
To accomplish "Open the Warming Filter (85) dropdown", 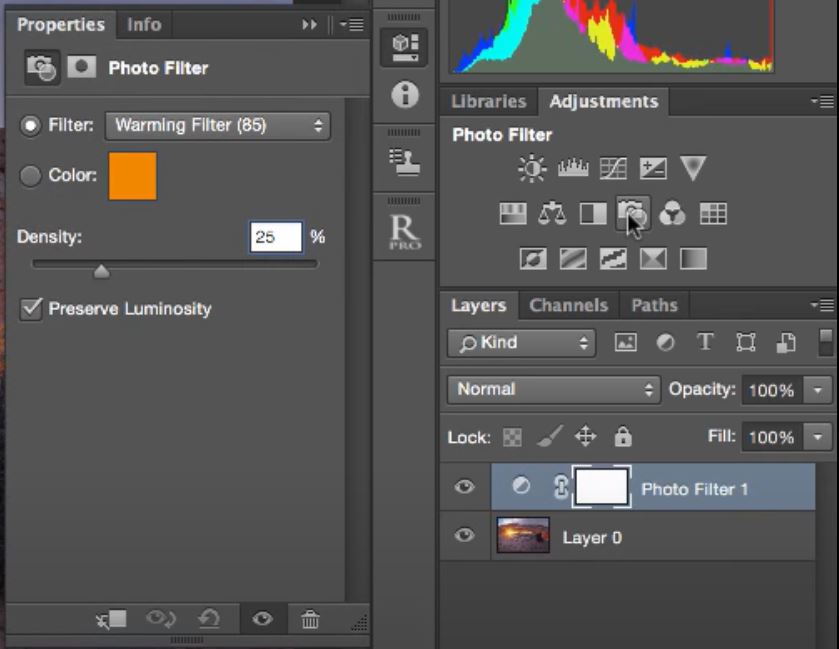I will point(217,126).
